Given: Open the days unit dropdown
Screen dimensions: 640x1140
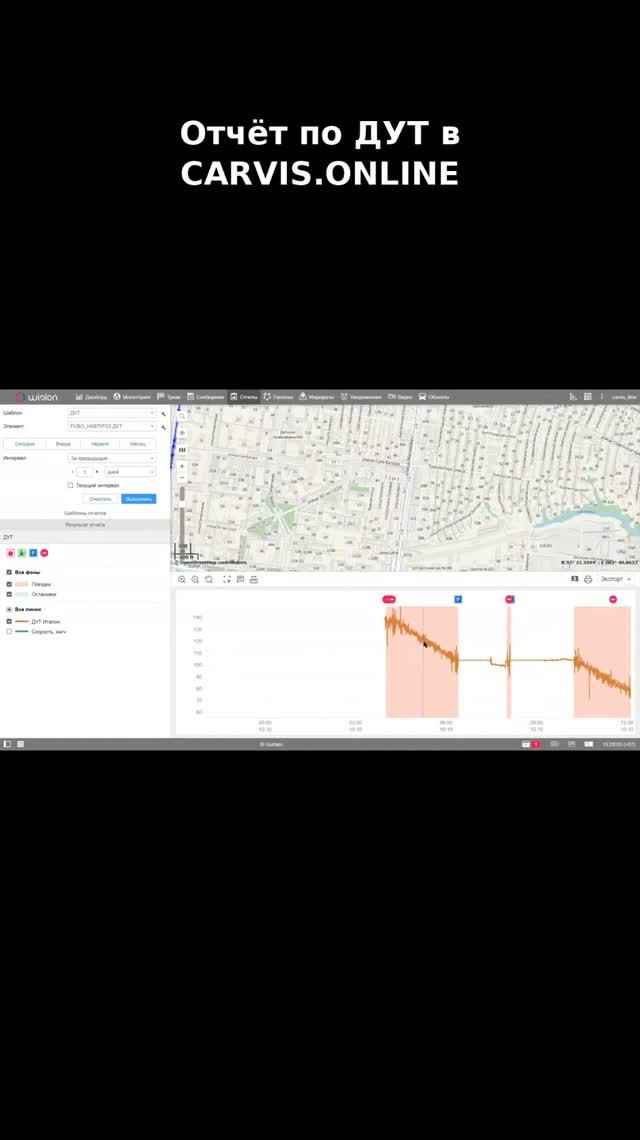Looking at the screenshot, I should coord(130,472).
